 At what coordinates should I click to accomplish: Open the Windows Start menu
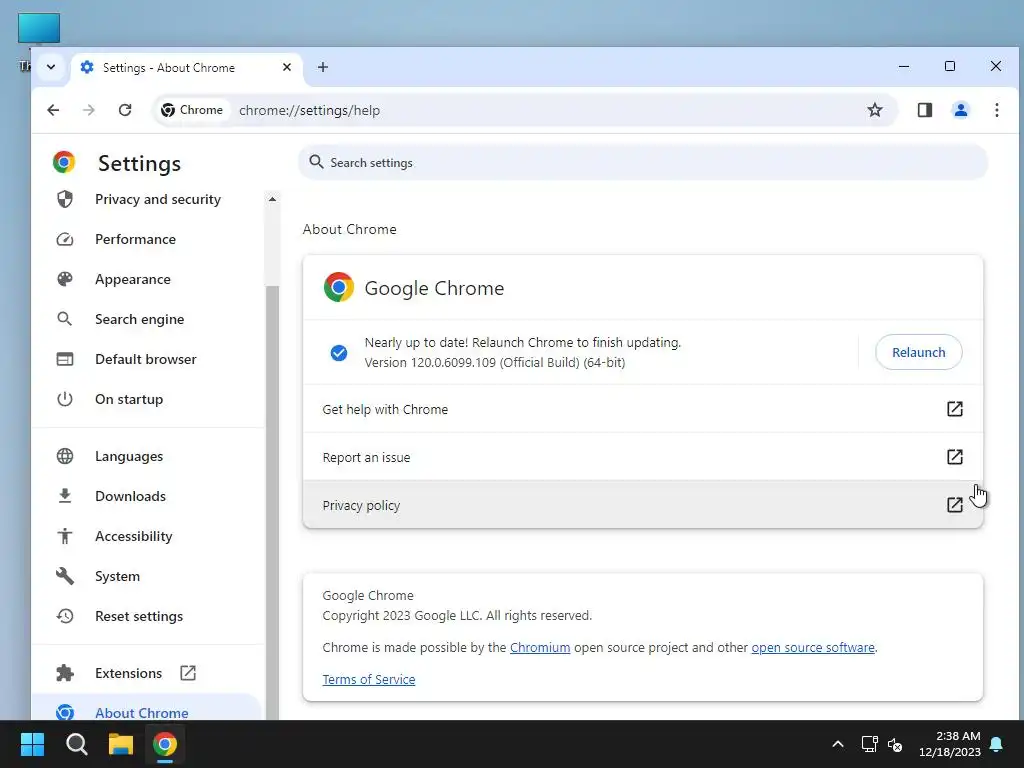tap(32, 744)
